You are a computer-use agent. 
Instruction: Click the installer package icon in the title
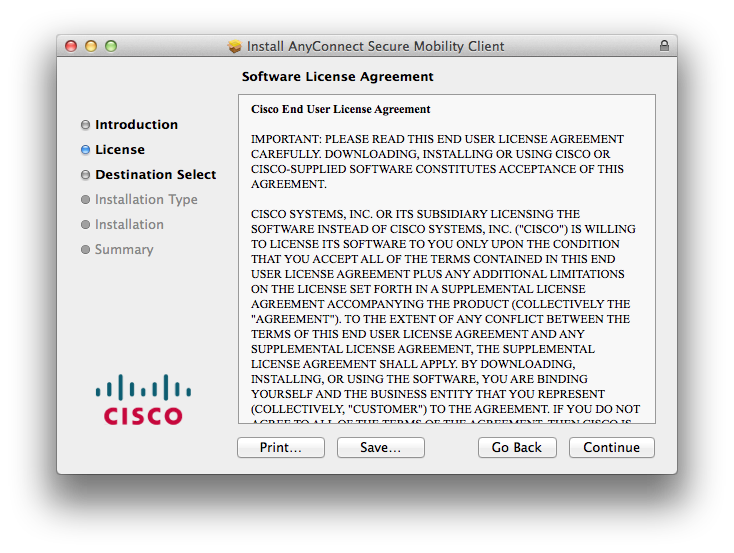[235, 46]
